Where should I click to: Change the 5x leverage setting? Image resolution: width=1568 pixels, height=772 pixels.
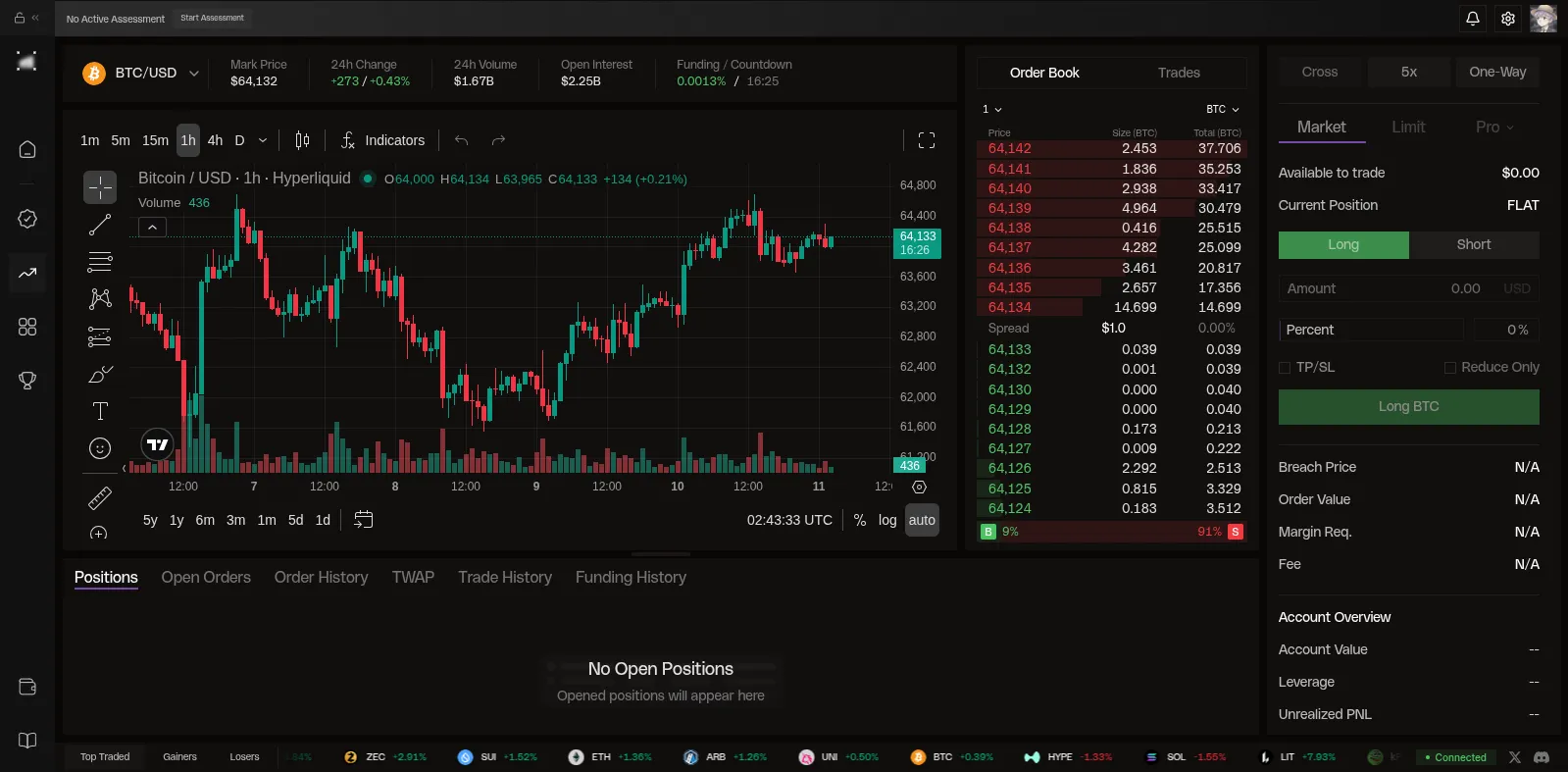click(1409, 72)
